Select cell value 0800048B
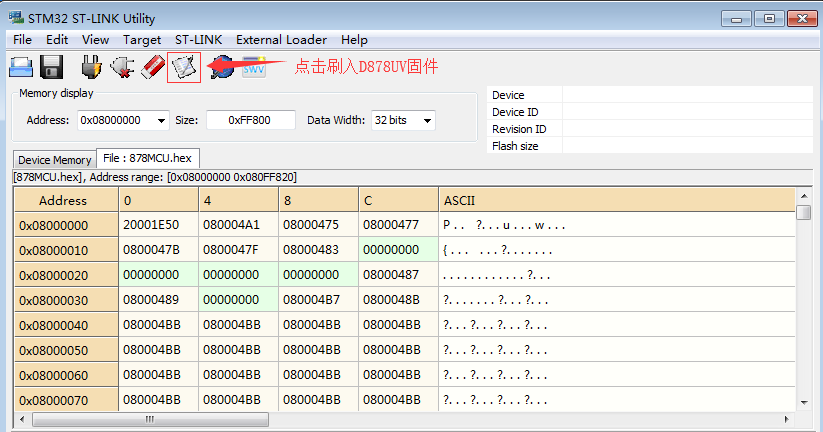This screenshot has height=432, width=823. 399,300
